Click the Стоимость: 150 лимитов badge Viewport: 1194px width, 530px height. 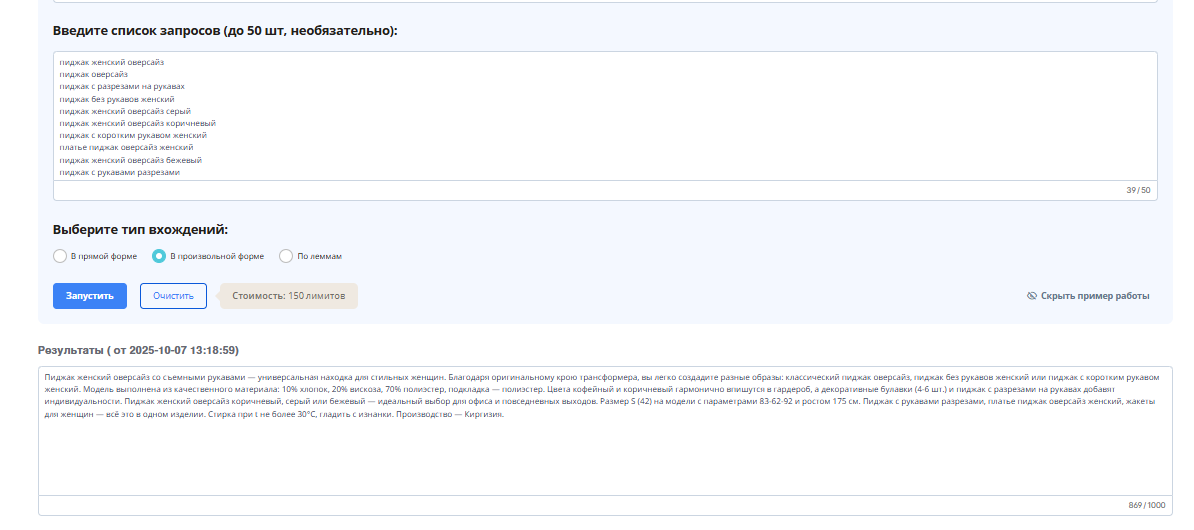pyautogui.click(x=288, y=296)
